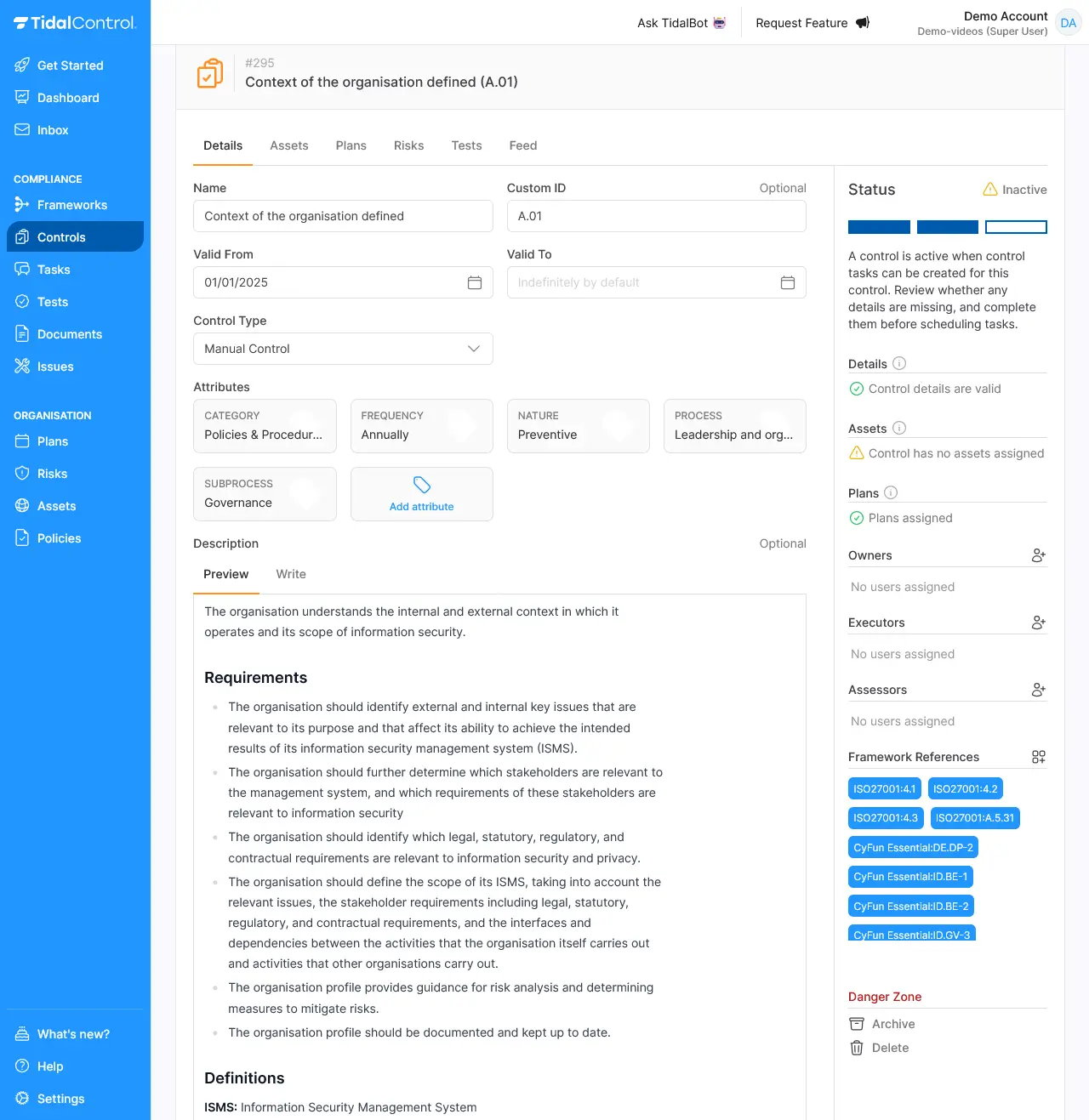Expand Control Type dropdown
Viewport: 1089px width, 1120px height.
(x=343, y=349)
